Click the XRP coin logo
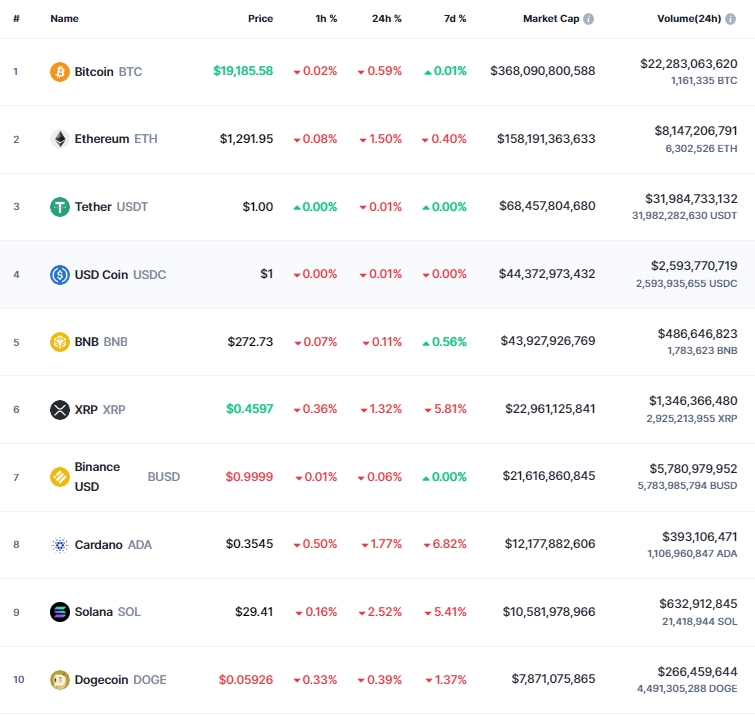Screen dimensions: 755x716 (60, 410)
